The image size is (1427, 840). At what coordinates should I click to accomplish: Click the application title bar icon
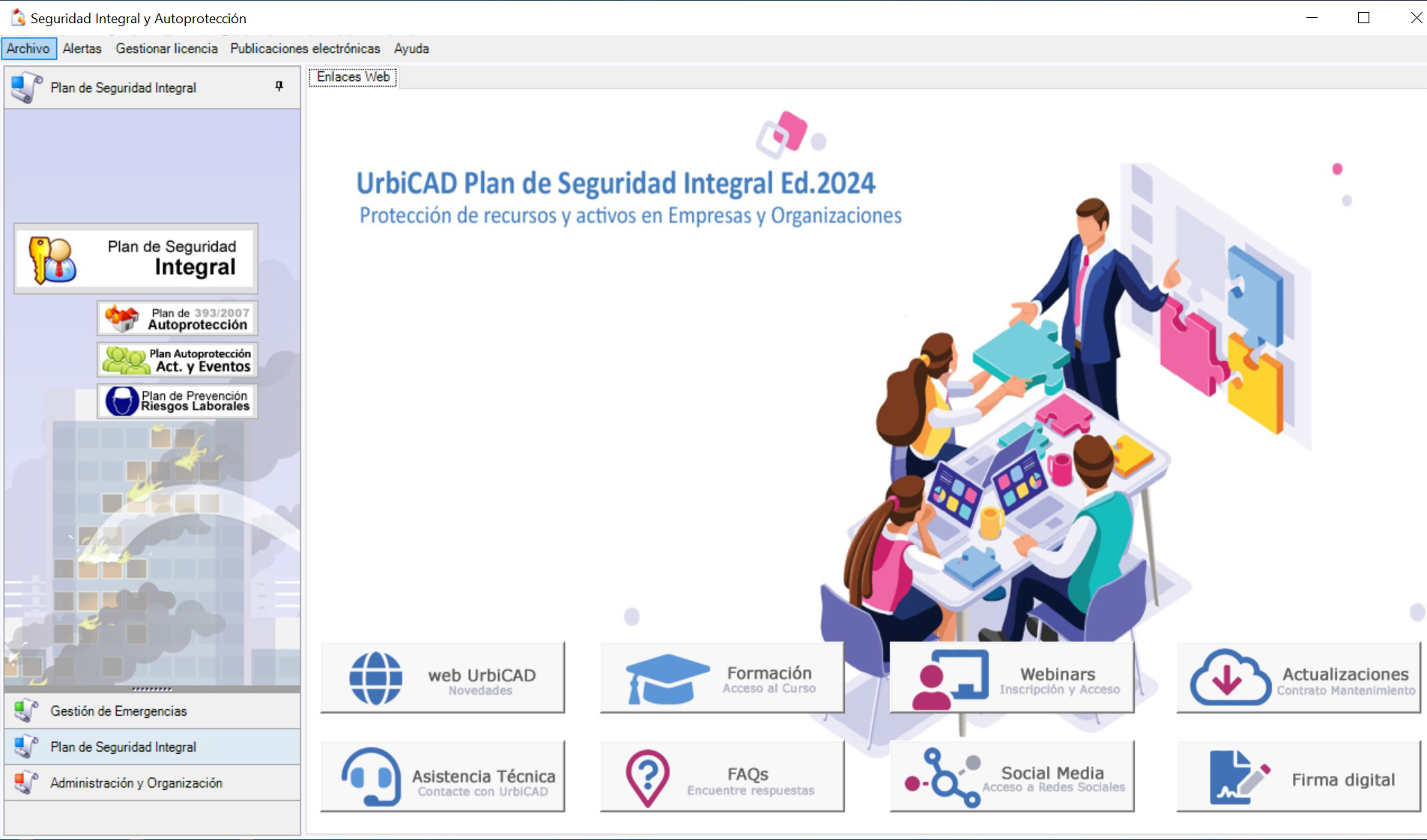[x=17, y=17]
